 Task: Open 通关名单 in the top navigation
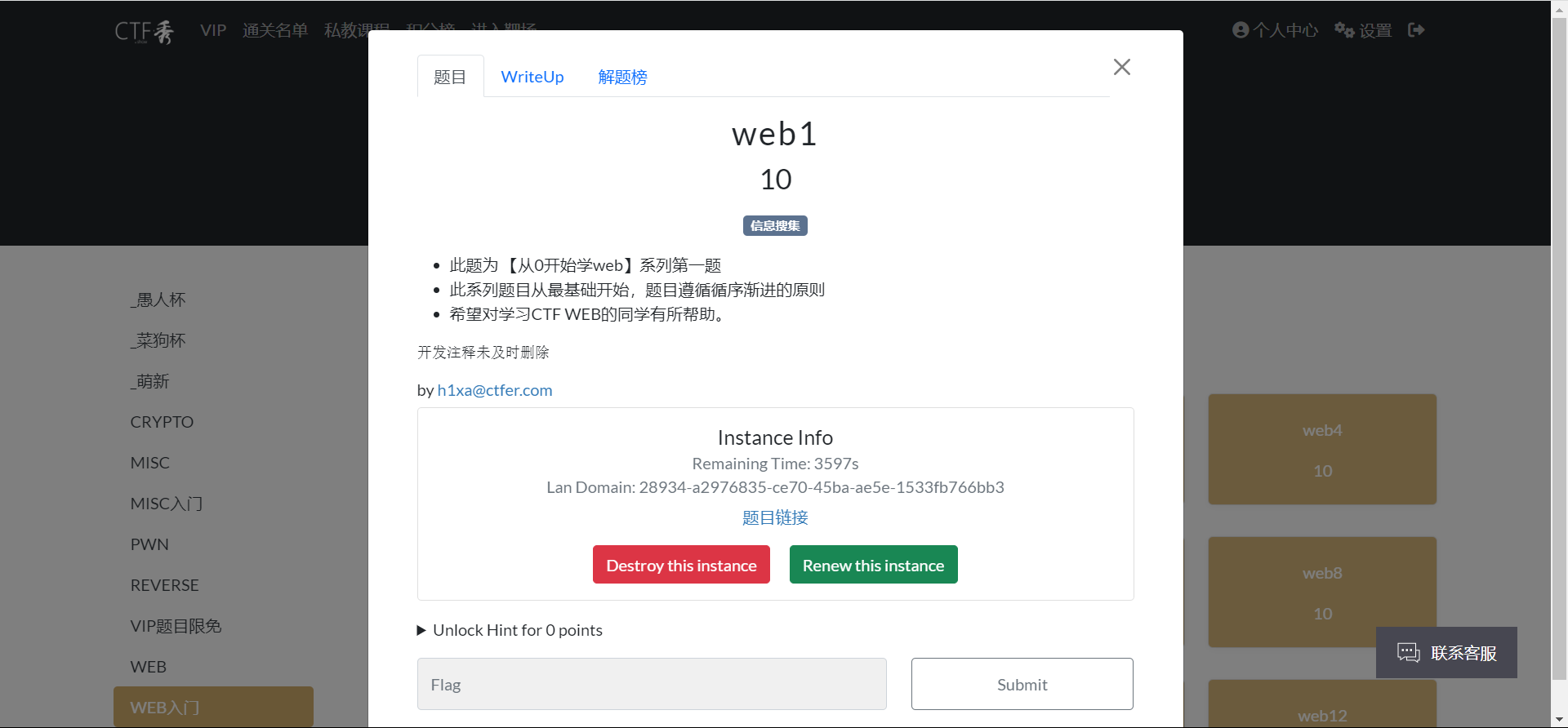tap(275, 30)
